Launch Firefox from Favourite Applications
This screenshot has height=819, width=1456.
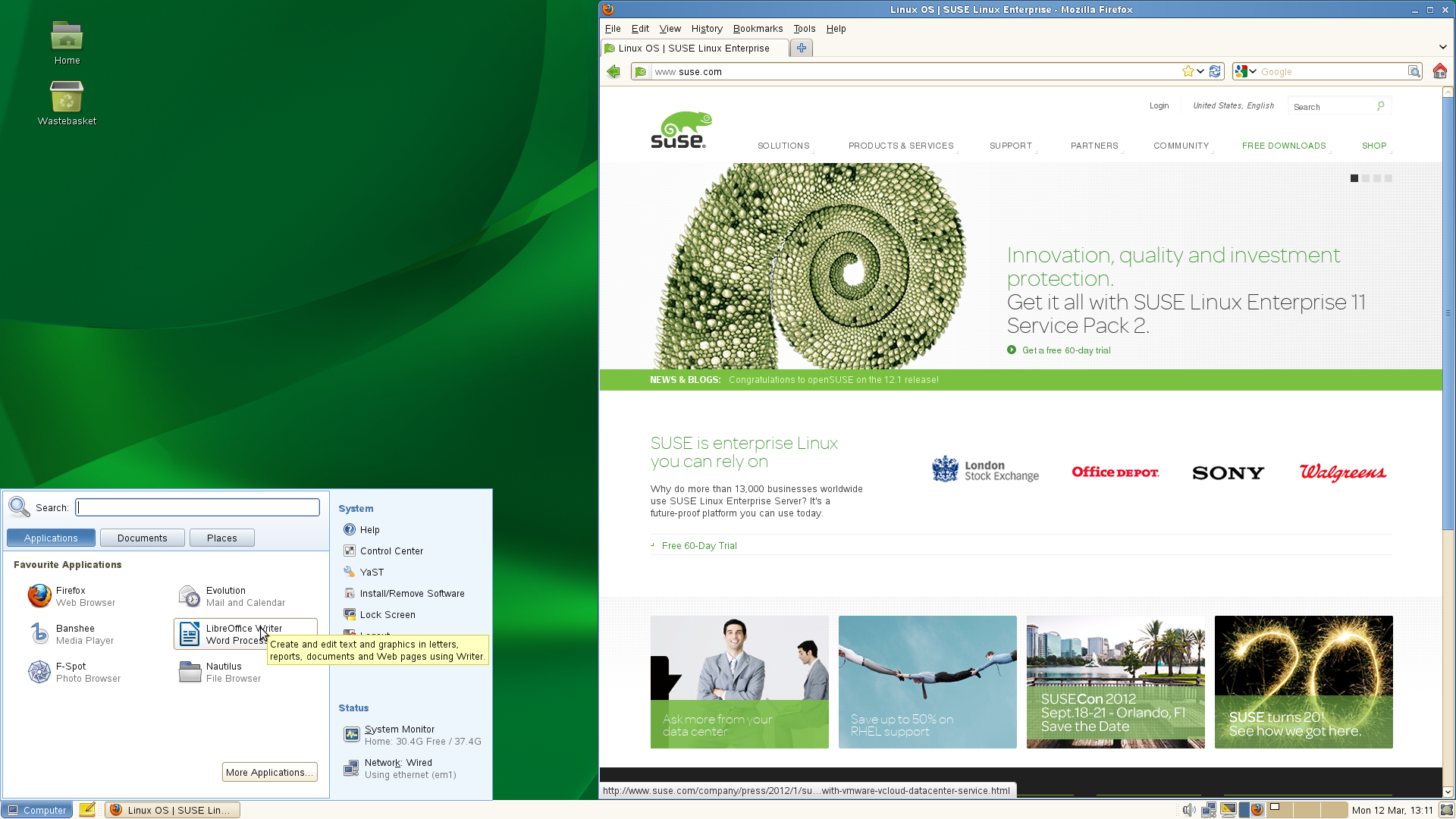pos(70,596)
